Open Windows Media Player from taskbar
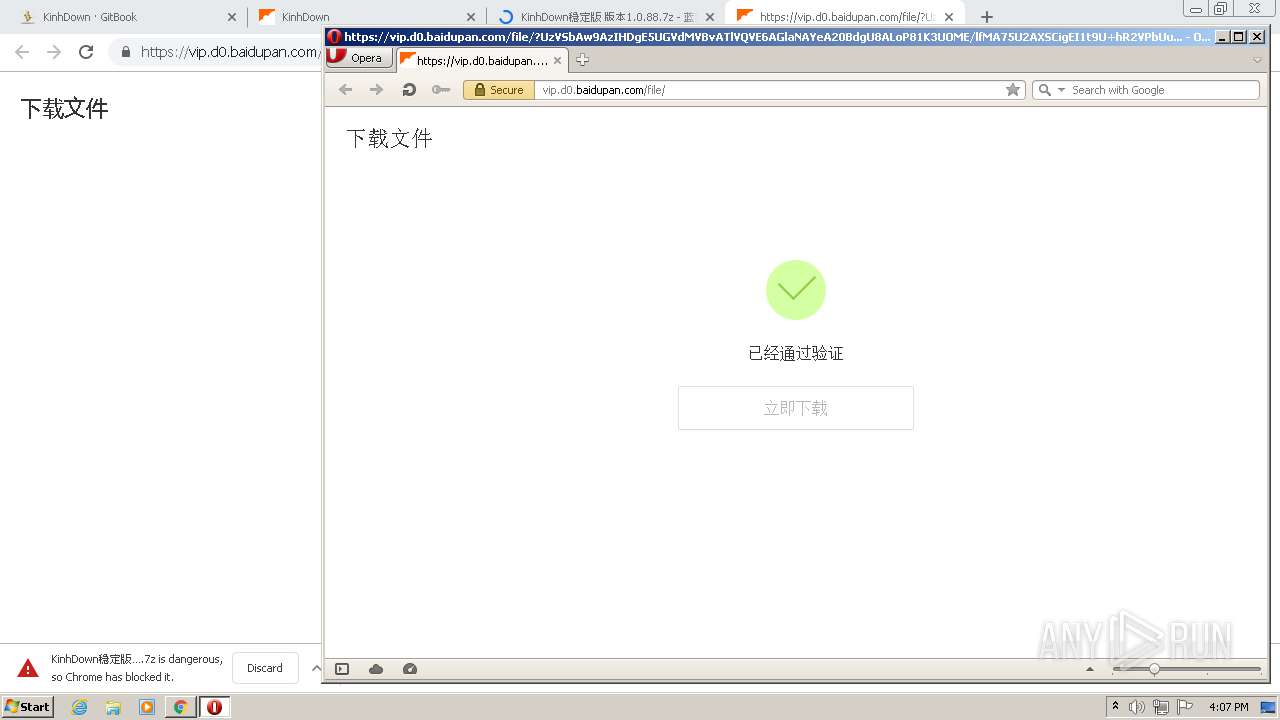The width and height of the screenshot is (1280, 720). click(147, 707)
